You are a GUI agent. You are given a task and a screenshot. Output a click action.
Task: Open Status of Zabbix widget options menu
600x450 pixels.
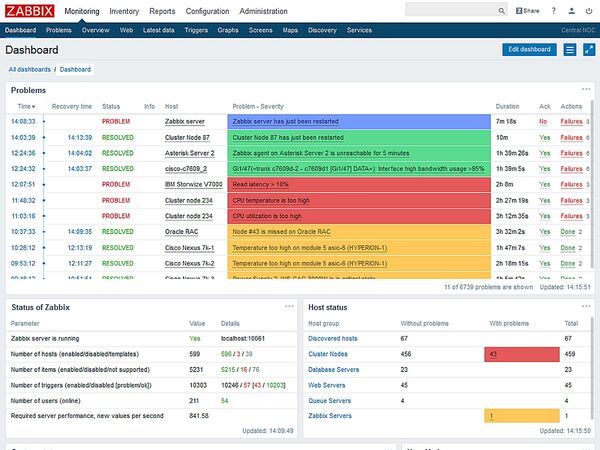pos(290,307)
